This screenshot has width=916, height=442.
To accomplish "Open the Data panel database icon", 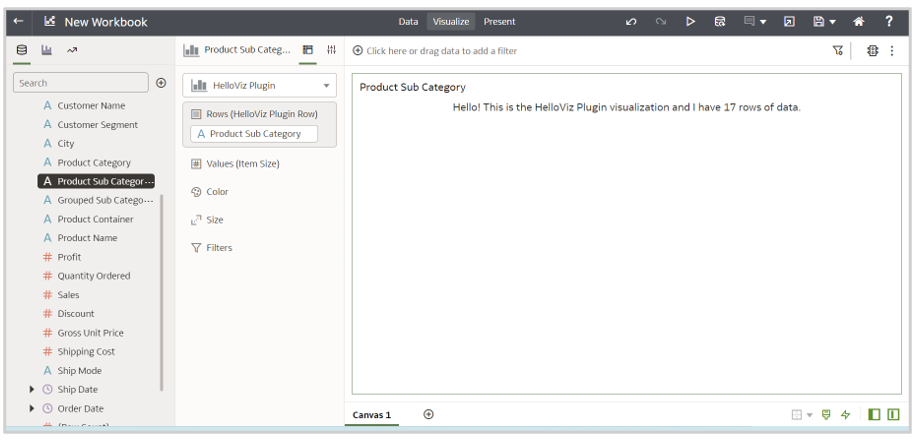I will pos(22,50).
